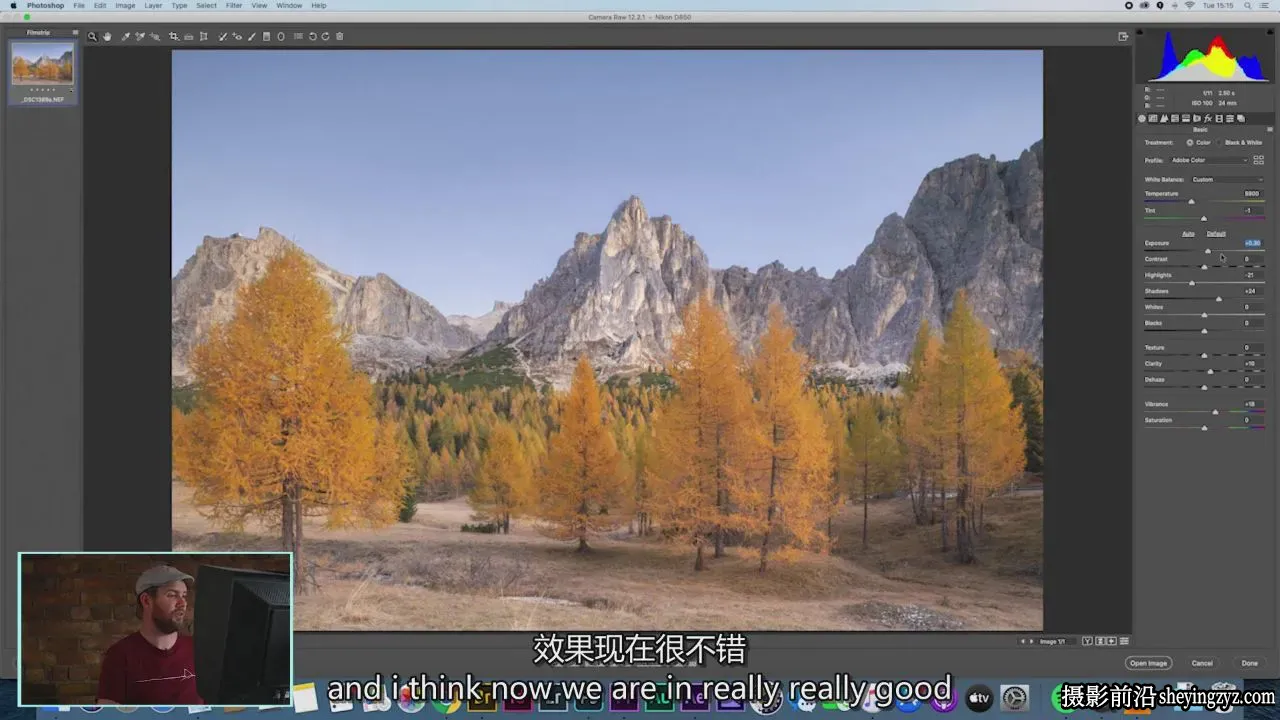Screen dimensions: 1280x720
Task: Open the Layer menu
Action: [153, 6]
